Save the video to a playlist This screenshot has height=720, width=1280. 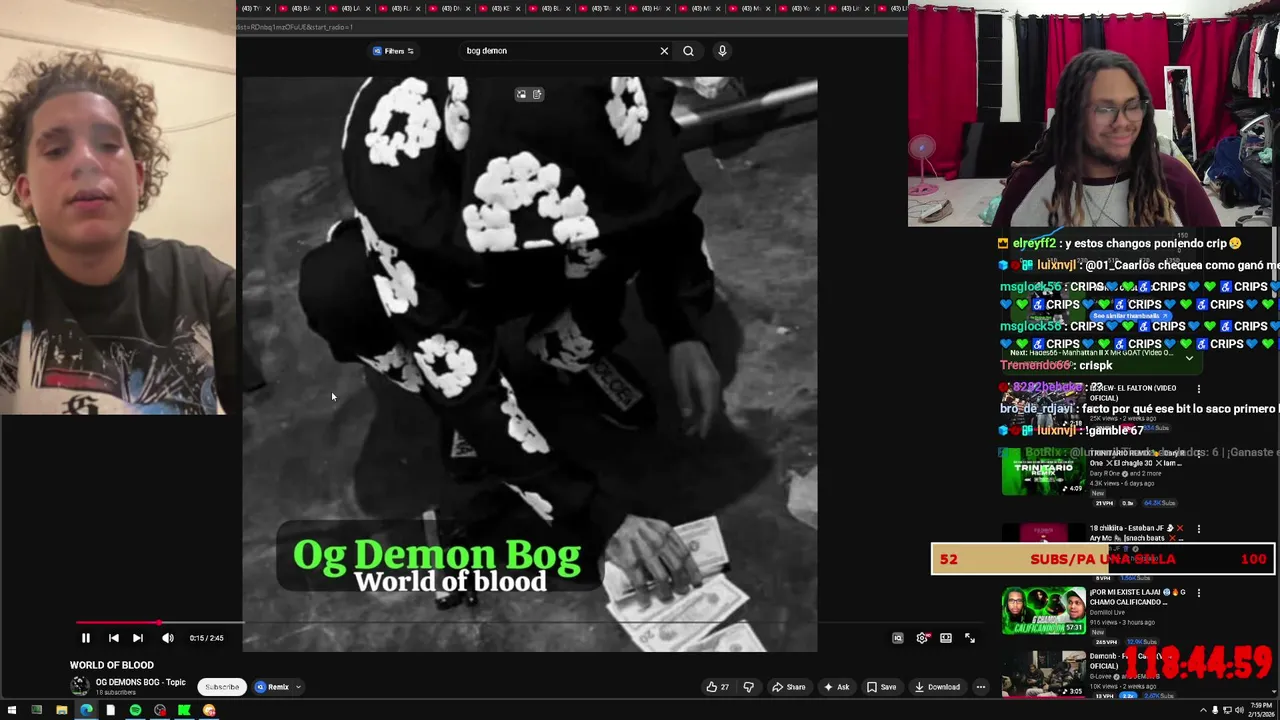point(881,687)
